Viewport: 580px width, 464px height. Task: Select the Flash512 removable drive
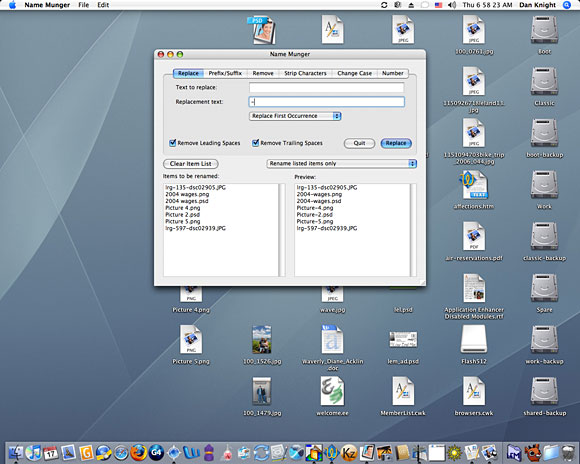click(473, 339)
